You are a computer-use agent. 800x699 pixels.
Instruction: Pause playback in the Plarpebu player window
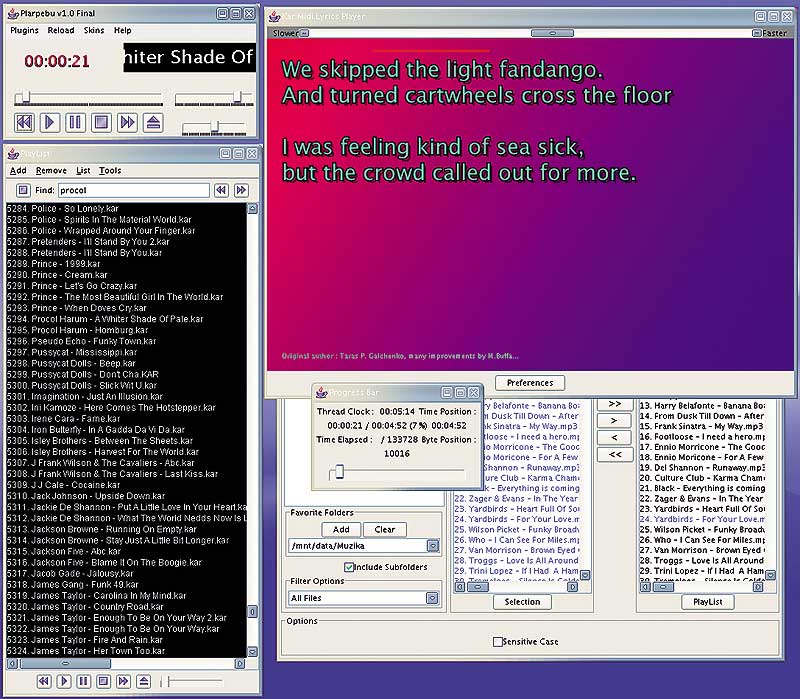(x=75, y=122)
